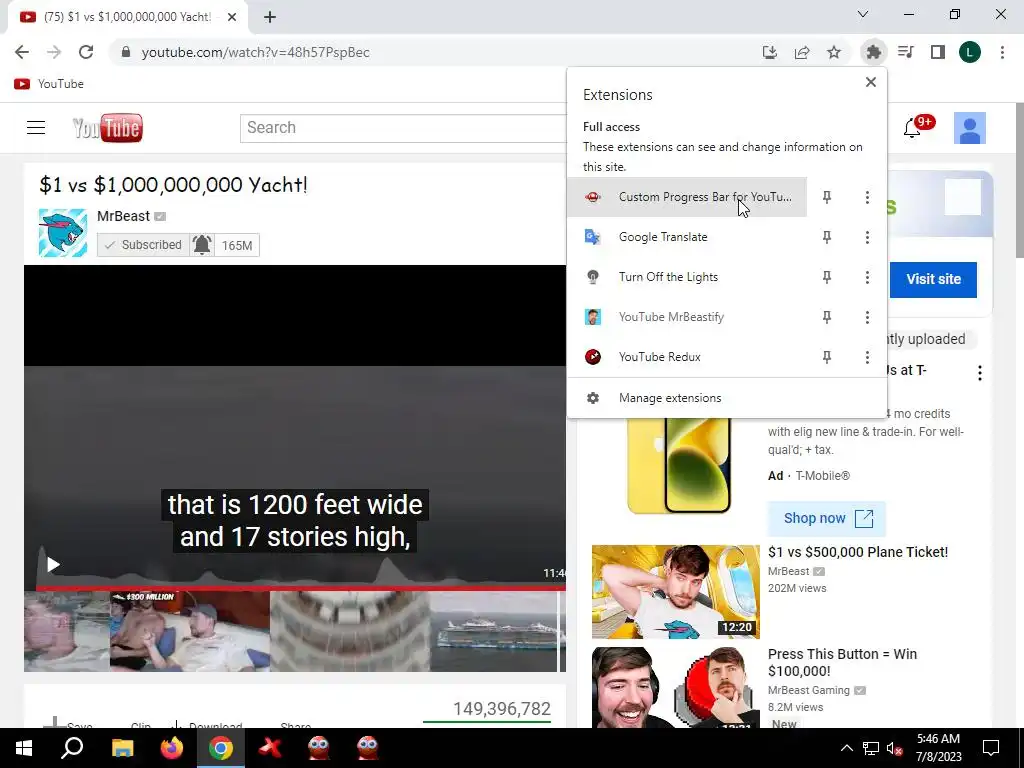
Task: Open tab search chevron
Action: 863,14
